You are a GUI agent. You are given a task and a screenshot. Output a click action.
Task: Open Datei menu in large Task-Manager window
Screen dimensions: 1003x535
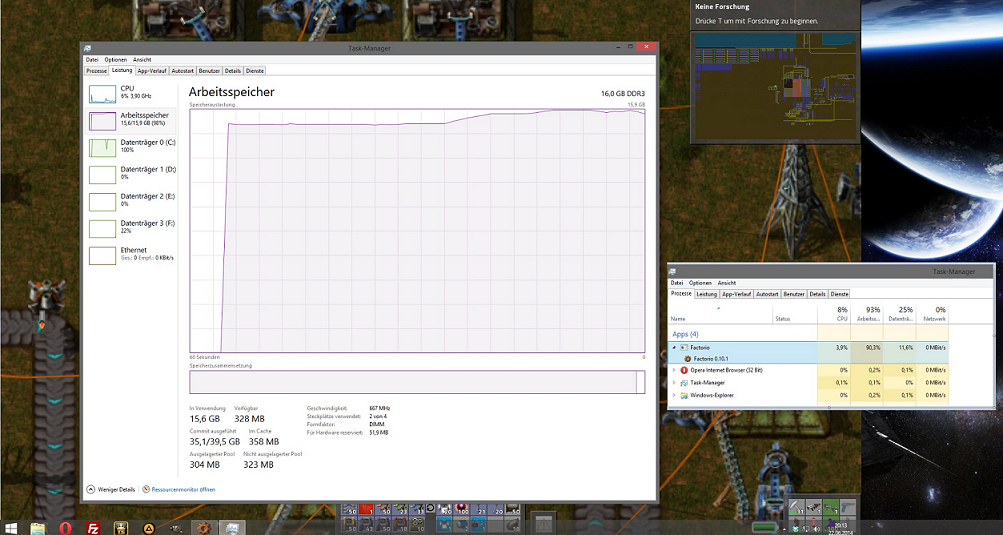92,60
